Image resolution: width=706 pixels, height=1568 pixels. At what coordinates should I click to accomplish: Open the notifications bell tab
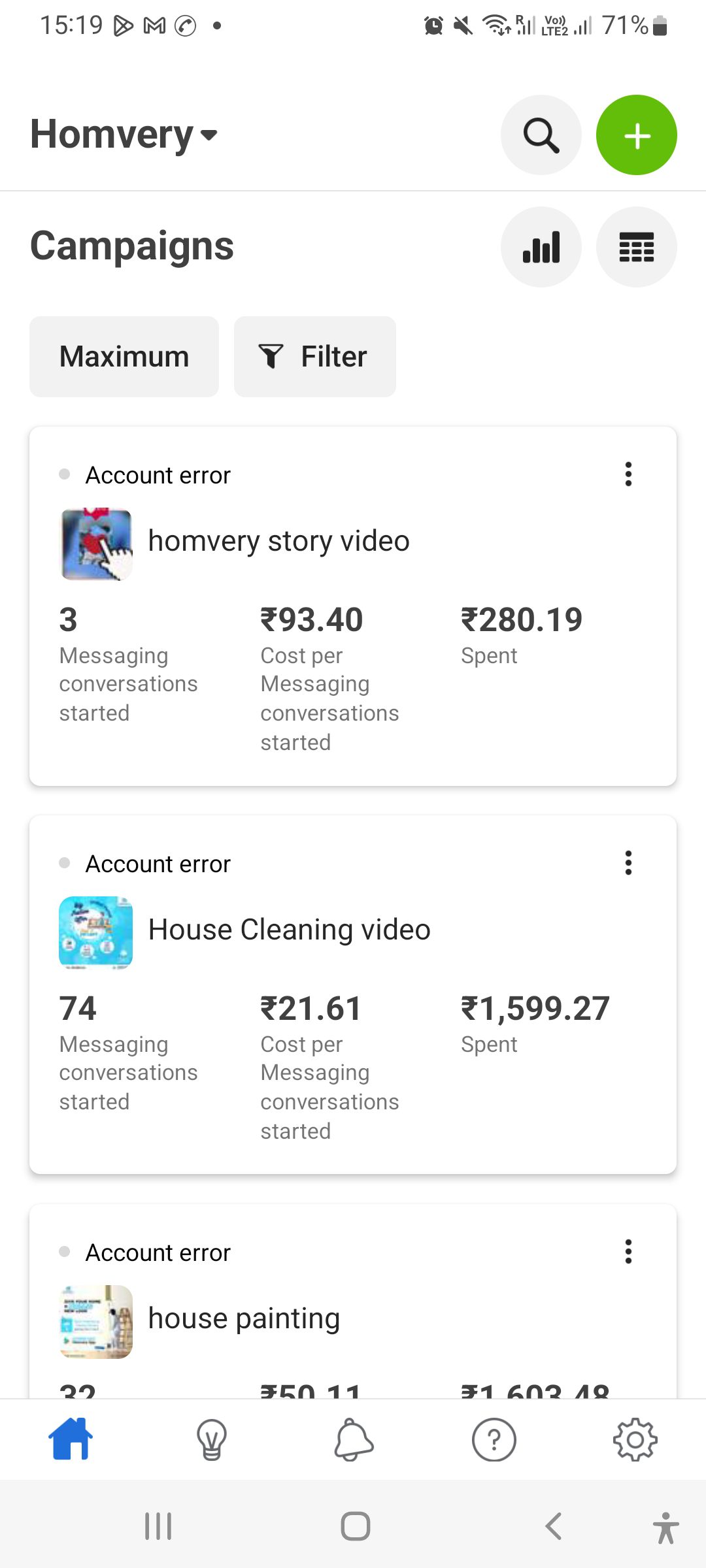click(x=354, y=1439)
